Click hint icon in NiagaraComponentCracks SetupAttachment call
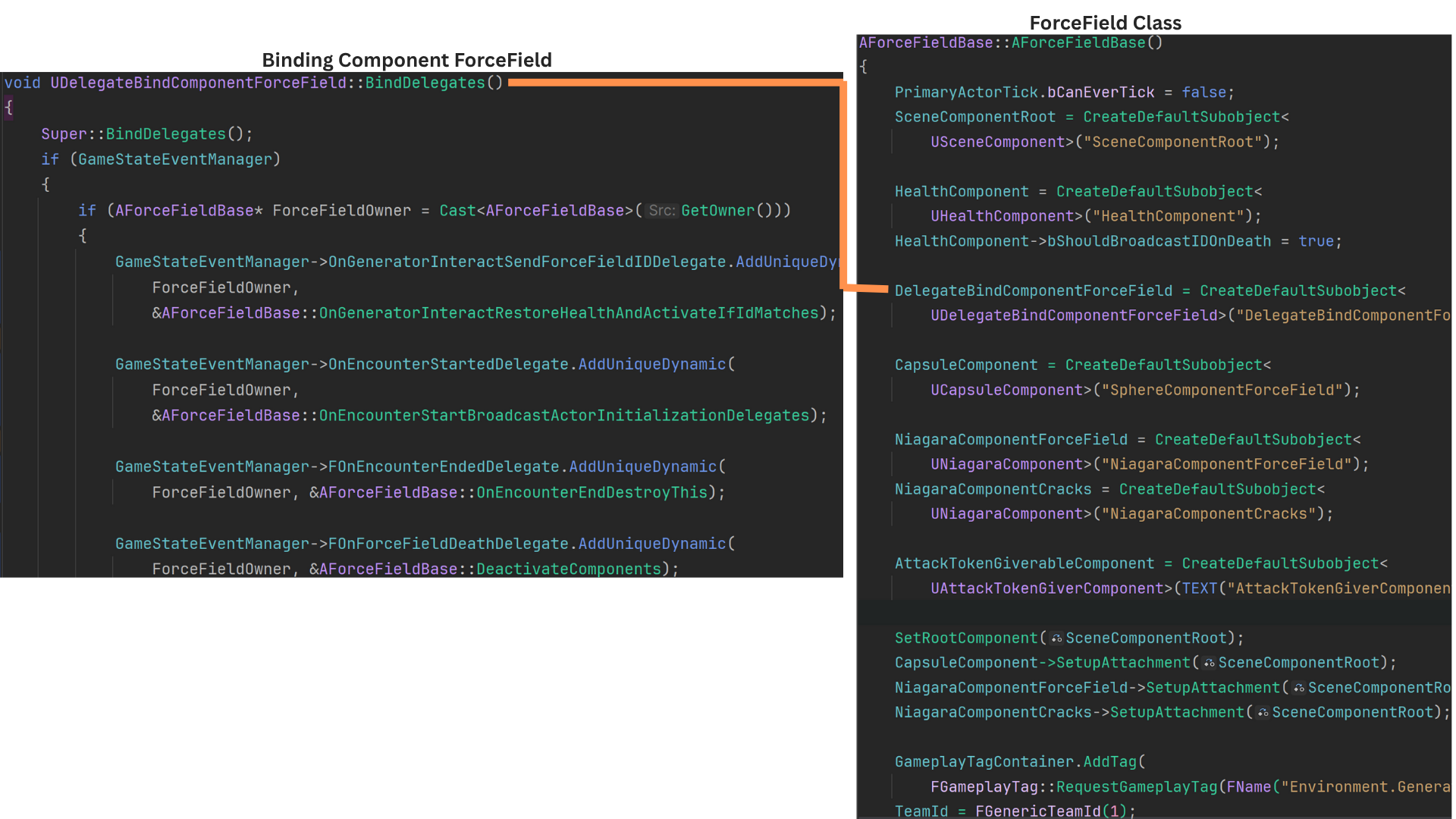The width and height of the screenshot is (1456, 819). pyautogui.click(x=1263, y=713)
